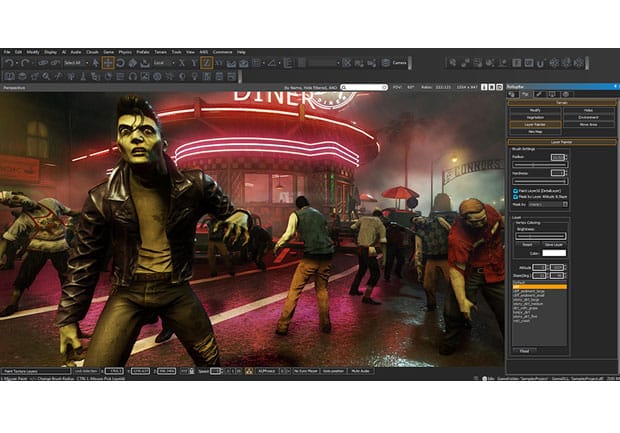Toggle X axis constraint
The image size is (620, 433).
pos(182,63)
